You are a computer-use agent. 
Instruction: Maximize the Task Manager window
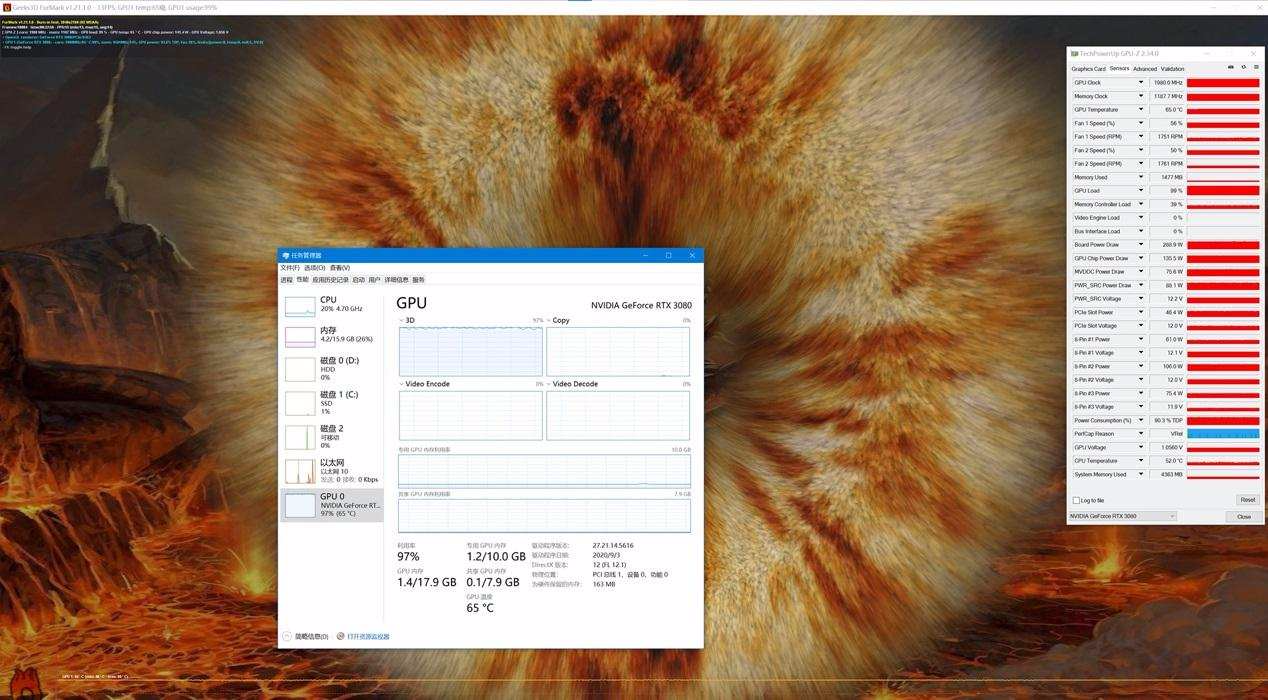pyautogui.click(x=669, y=256)
